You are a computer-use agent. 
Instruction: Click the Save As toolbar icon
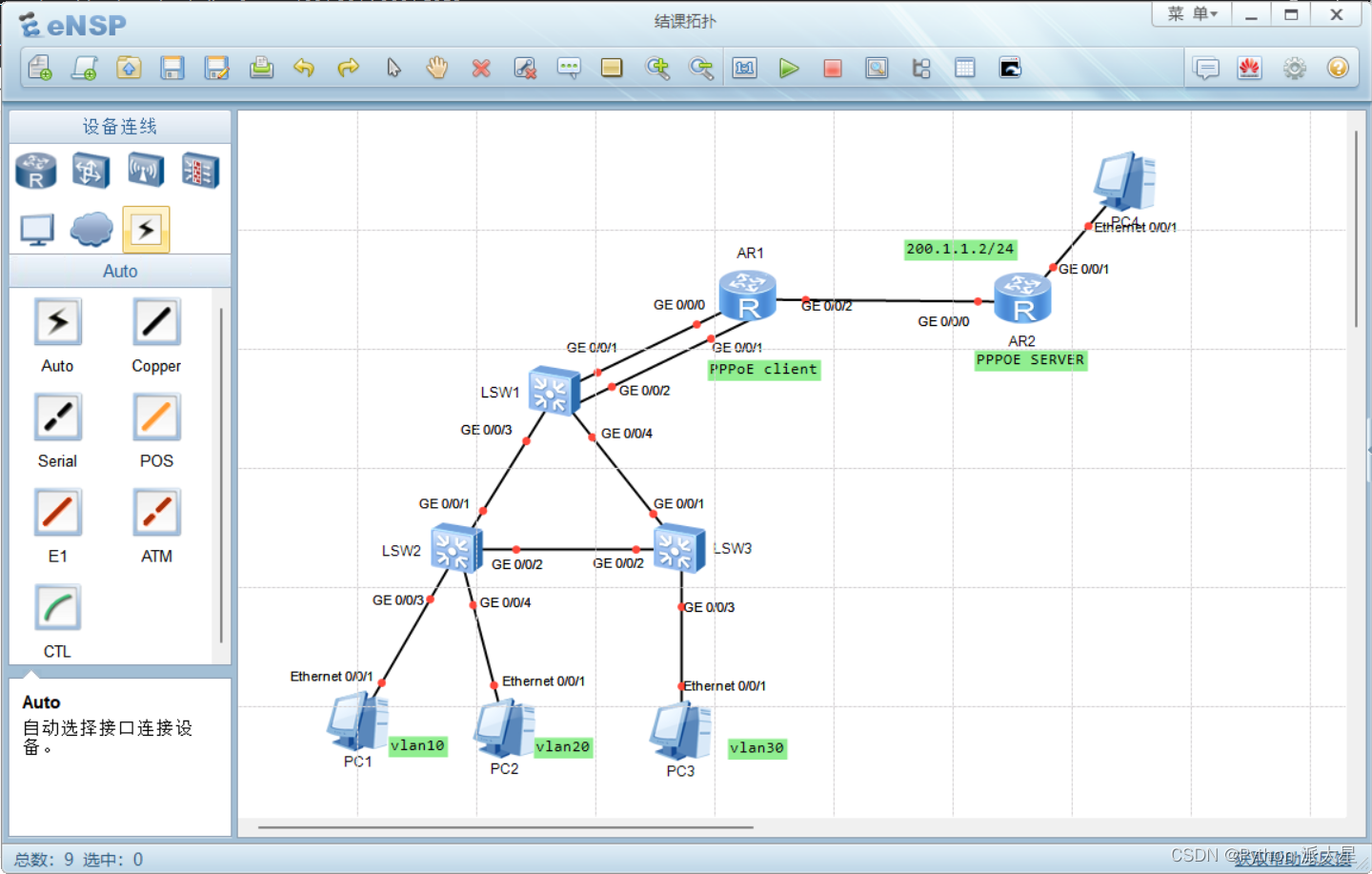217,68
